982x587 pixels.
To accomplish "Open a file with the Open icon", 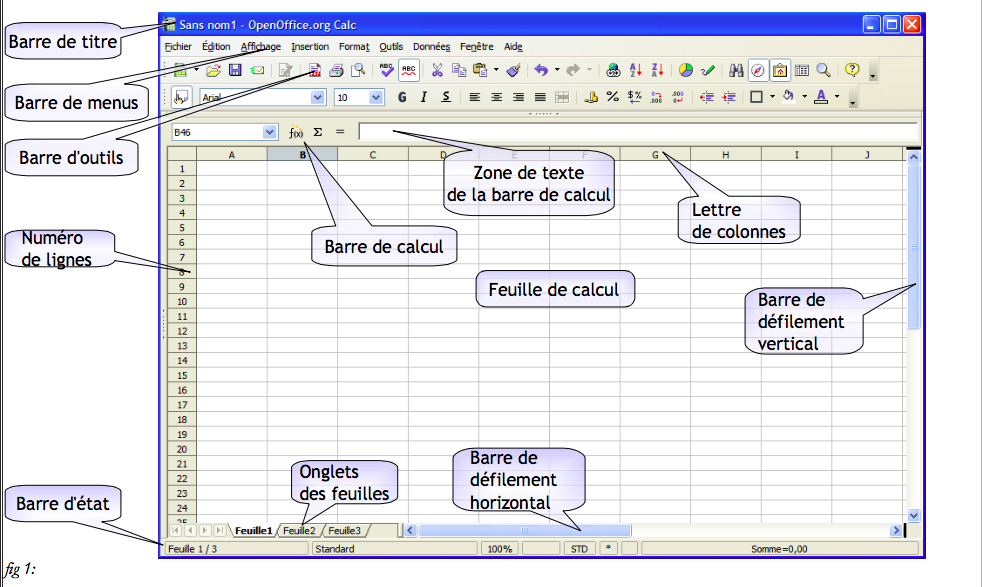I will coord(213,70).
